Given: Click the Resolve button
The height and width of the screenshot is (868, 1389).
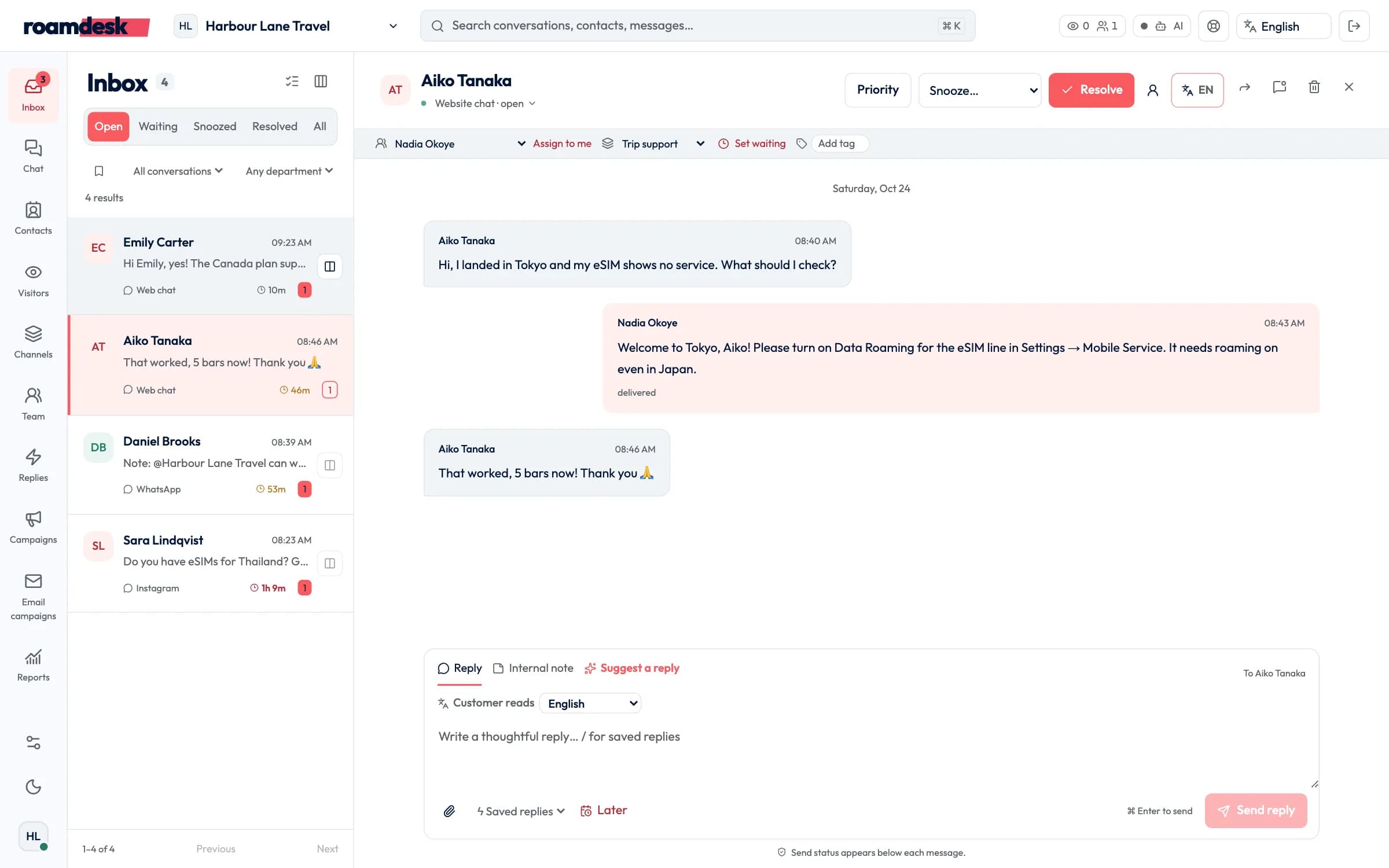Looking at the screenshot, I should point(1092,90).
